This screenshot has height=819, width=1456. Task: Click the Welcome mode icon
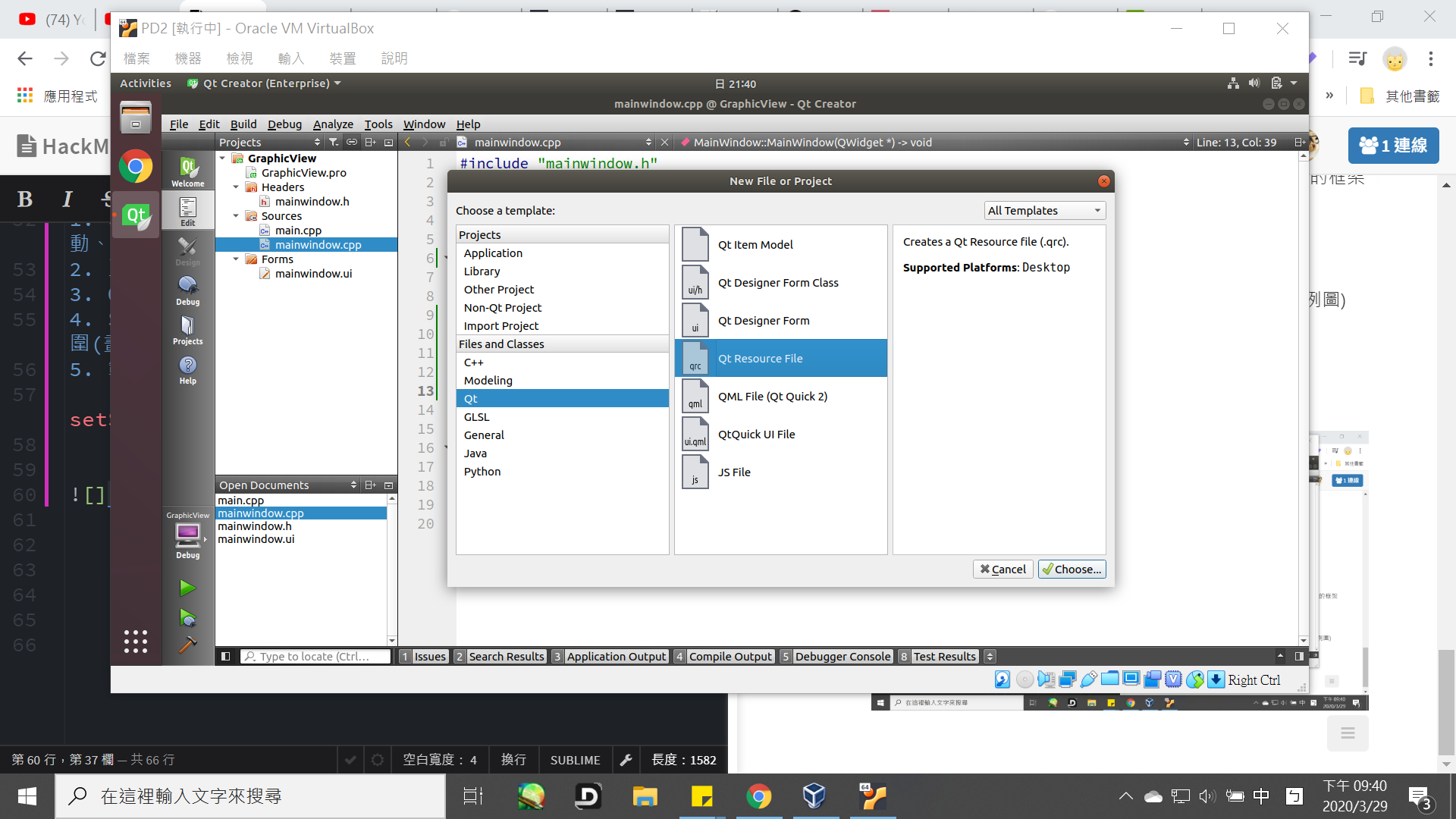[x=187, y=171]
